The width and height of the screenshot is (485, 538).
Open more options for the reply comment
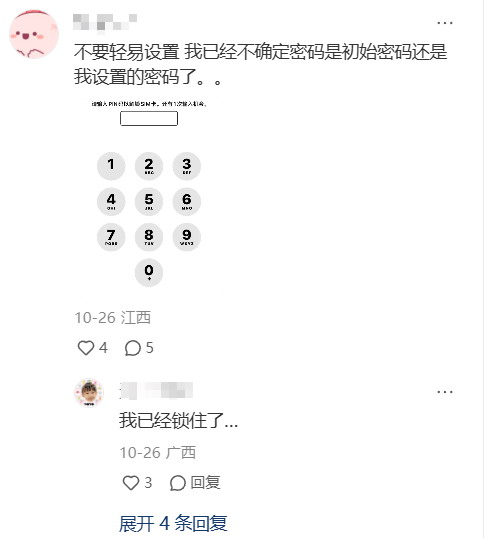[445, 392]
